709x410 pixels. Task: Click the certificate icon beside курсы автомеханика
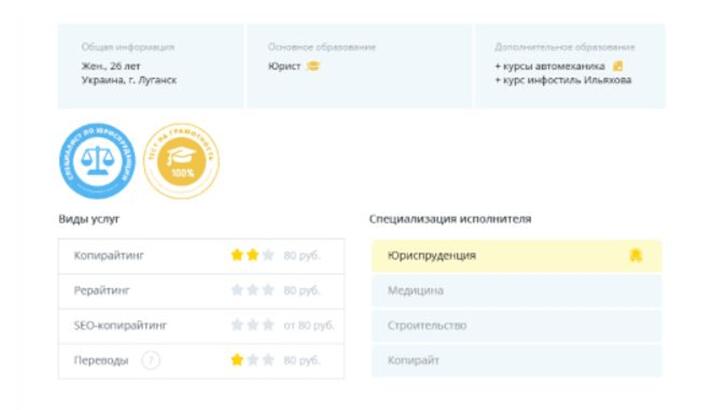click(x=618, y=66)
